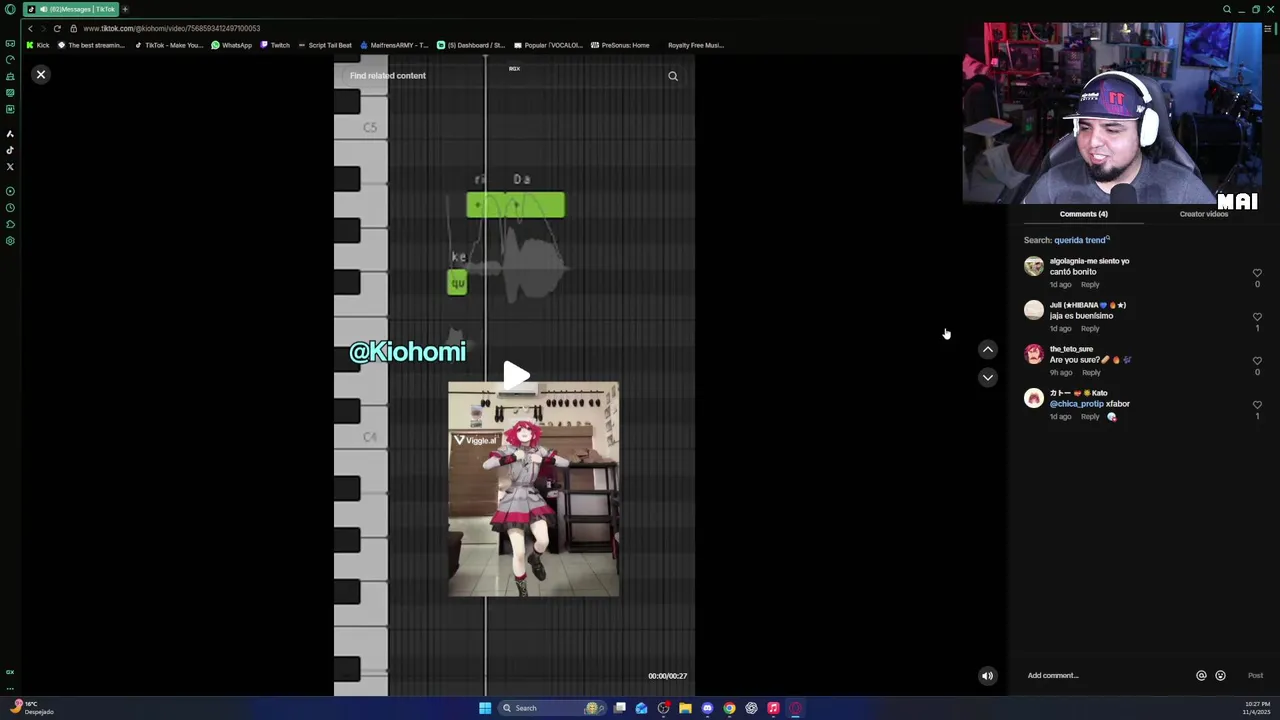Screen dimensions: 1280x720
Task: Open the Windows Start menu
Action: point(485,708)
